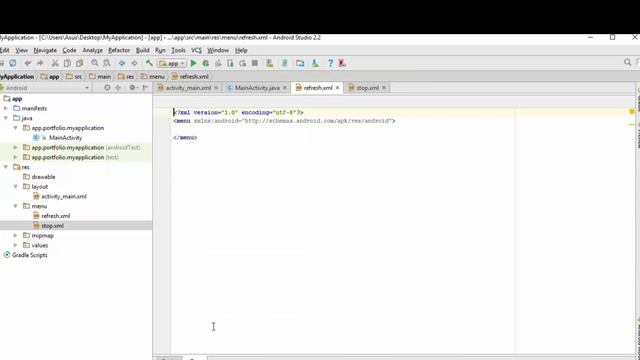640x360 pixels.
Task: Open the View menu
Action: 22,50
